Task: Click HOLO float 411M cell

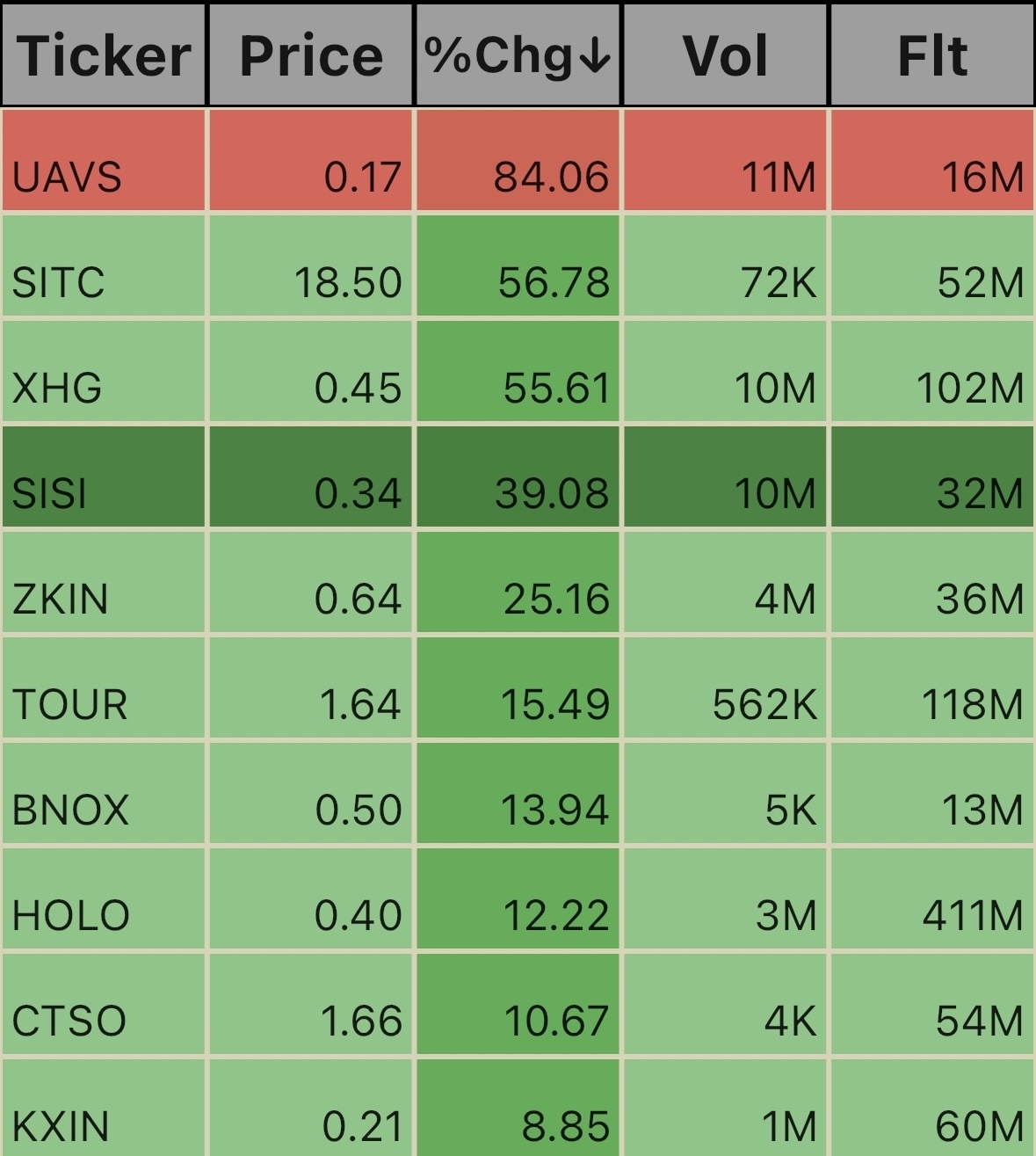Action: pyautogui.click(x=932, y=898)
